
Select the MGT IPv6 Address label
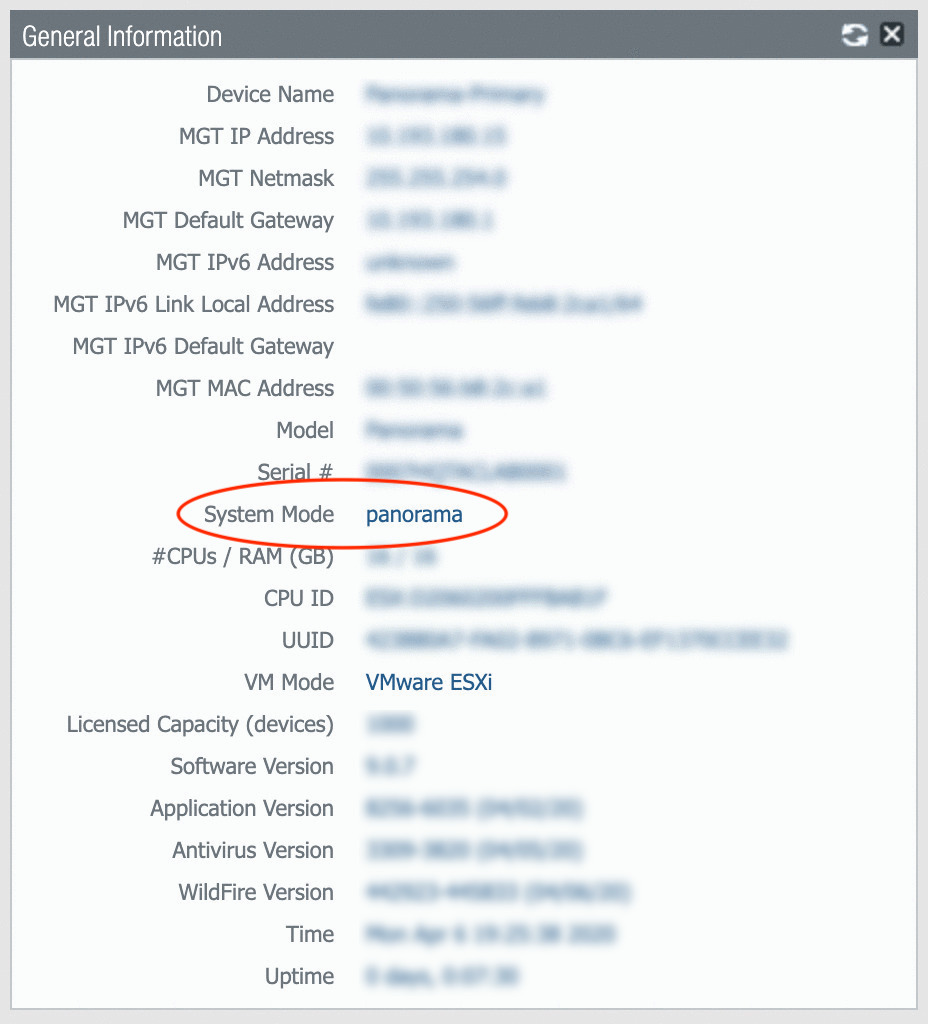tap(245, 263)
